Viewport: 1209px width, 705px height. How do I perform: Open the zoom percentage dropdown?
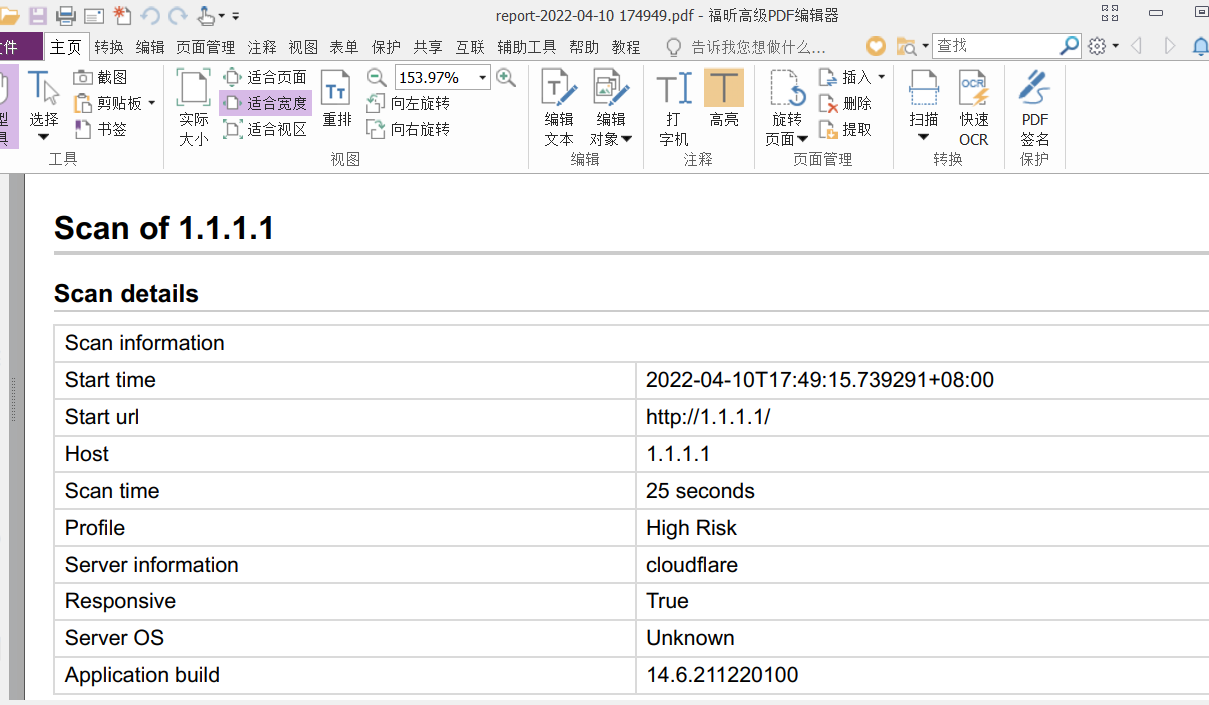[481, 77]
